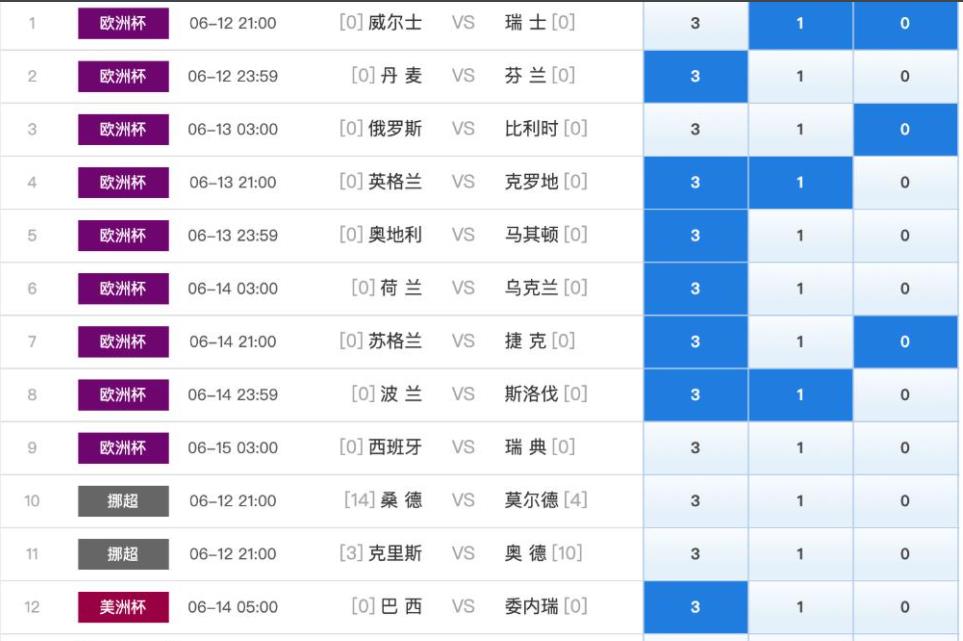Click the 美洲杯 league tag in row 12

pos(123,607)
